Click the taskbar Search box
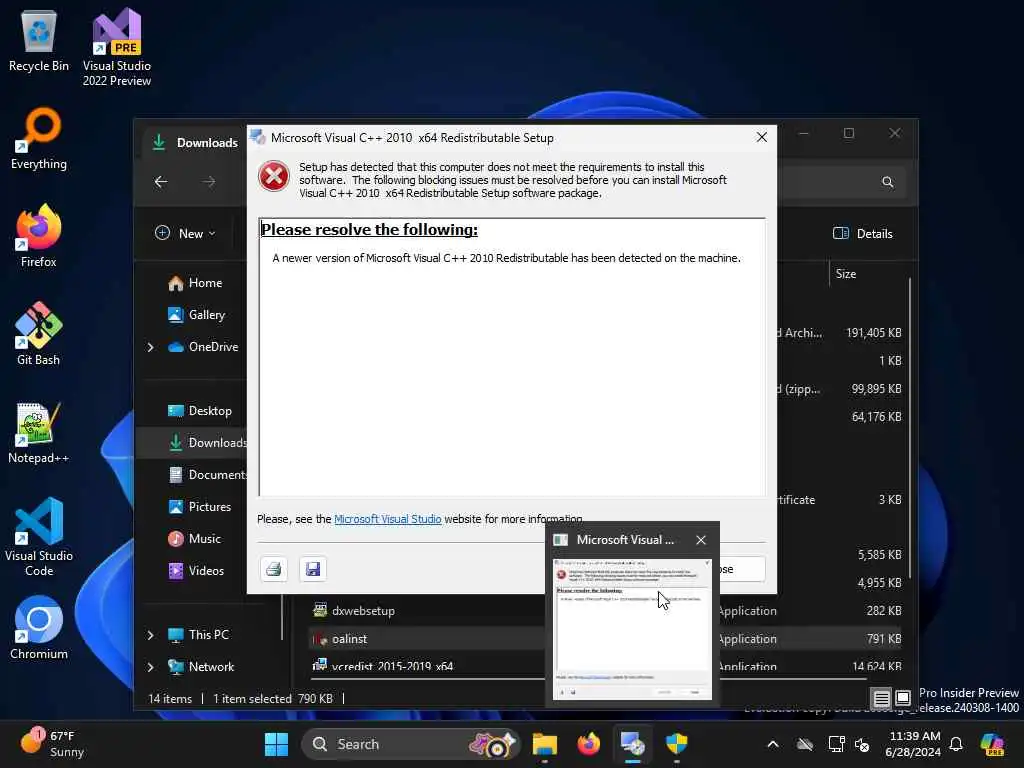Viewport: 1024px width, 768px height. pos(410,744)
